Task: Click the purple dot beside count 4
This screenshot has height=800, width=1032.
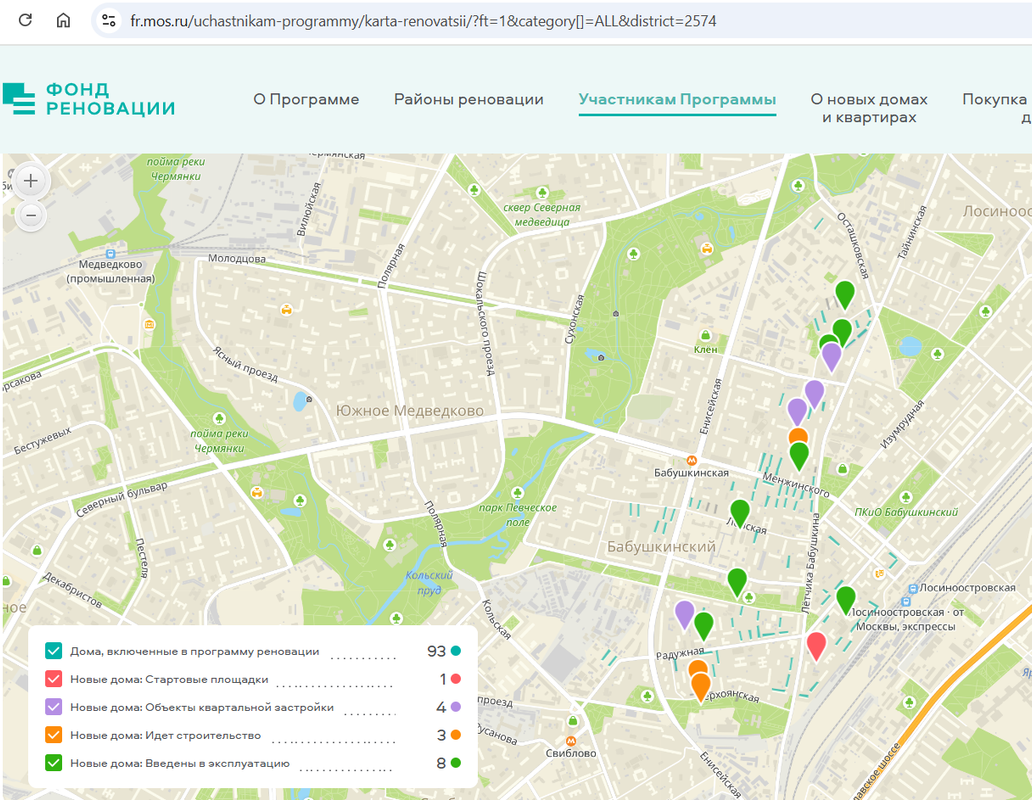Action: (x=455, y=707)
